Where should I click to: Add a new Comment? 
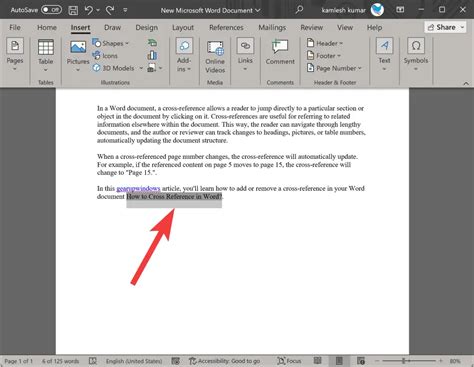pyautogui.click(x=280, y=52)
